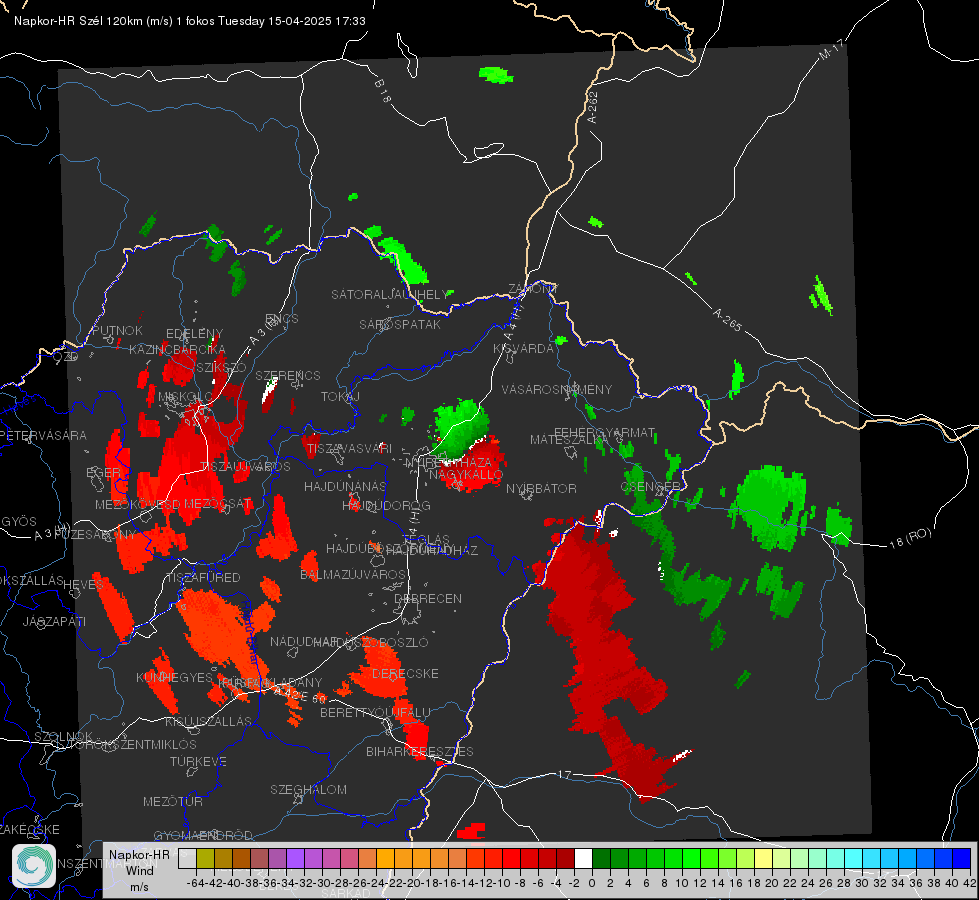Select the TISZAVASVÁRI town label

pyautogui.click(x=349, y=448)
